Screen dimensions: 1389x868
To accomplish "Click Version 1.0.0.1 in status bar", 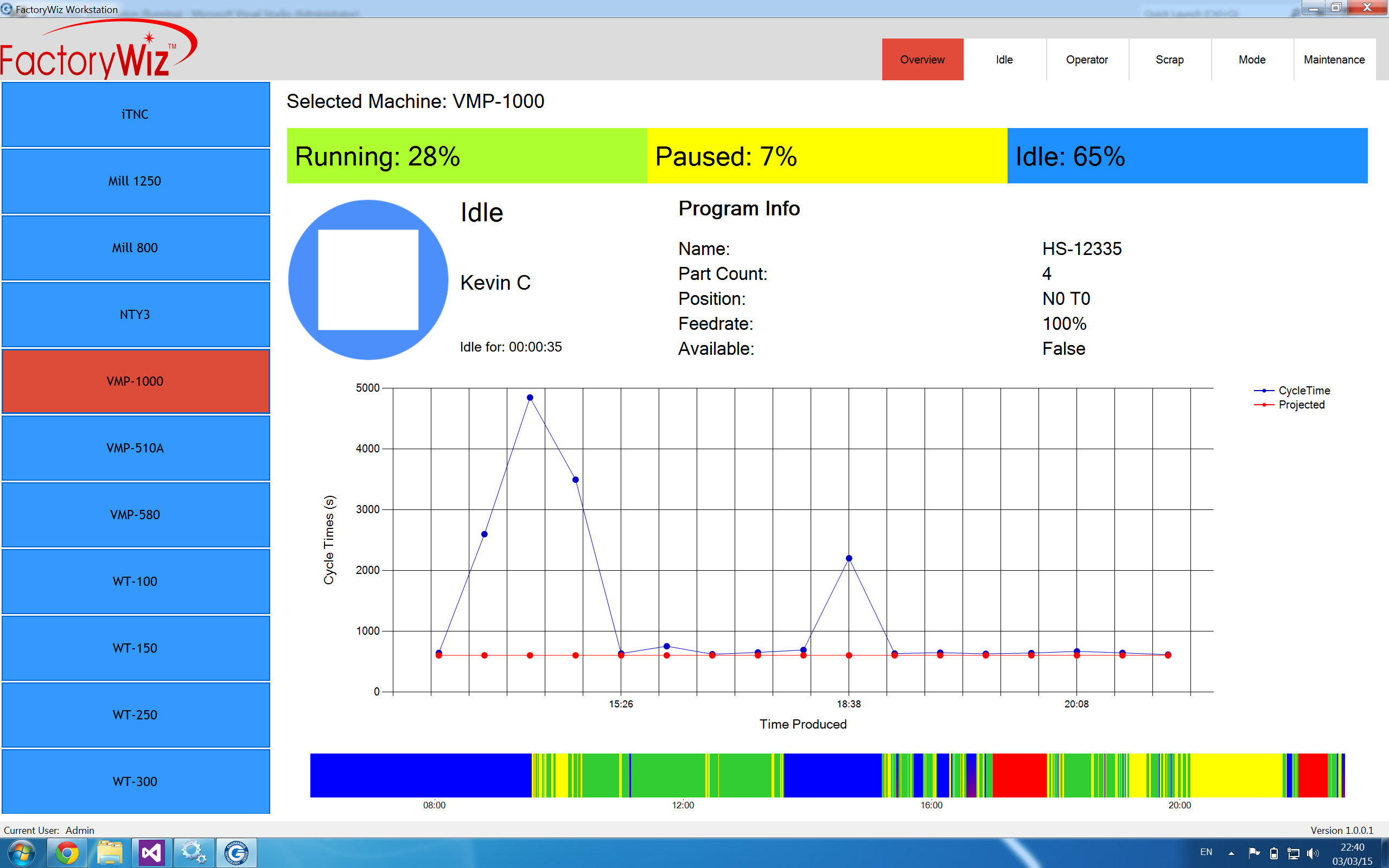I will 1342,830.
